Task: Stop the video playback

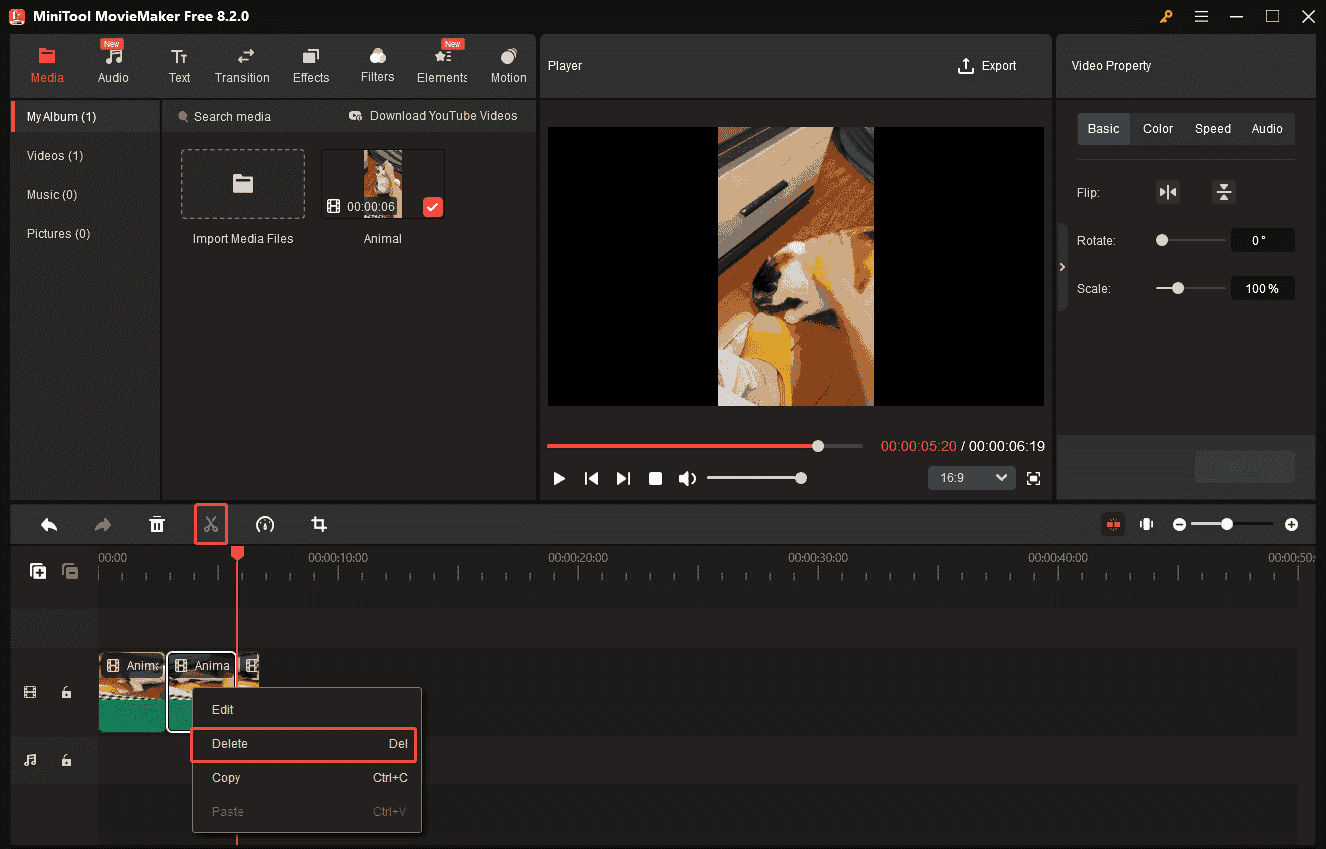Action: click(655, 479)
